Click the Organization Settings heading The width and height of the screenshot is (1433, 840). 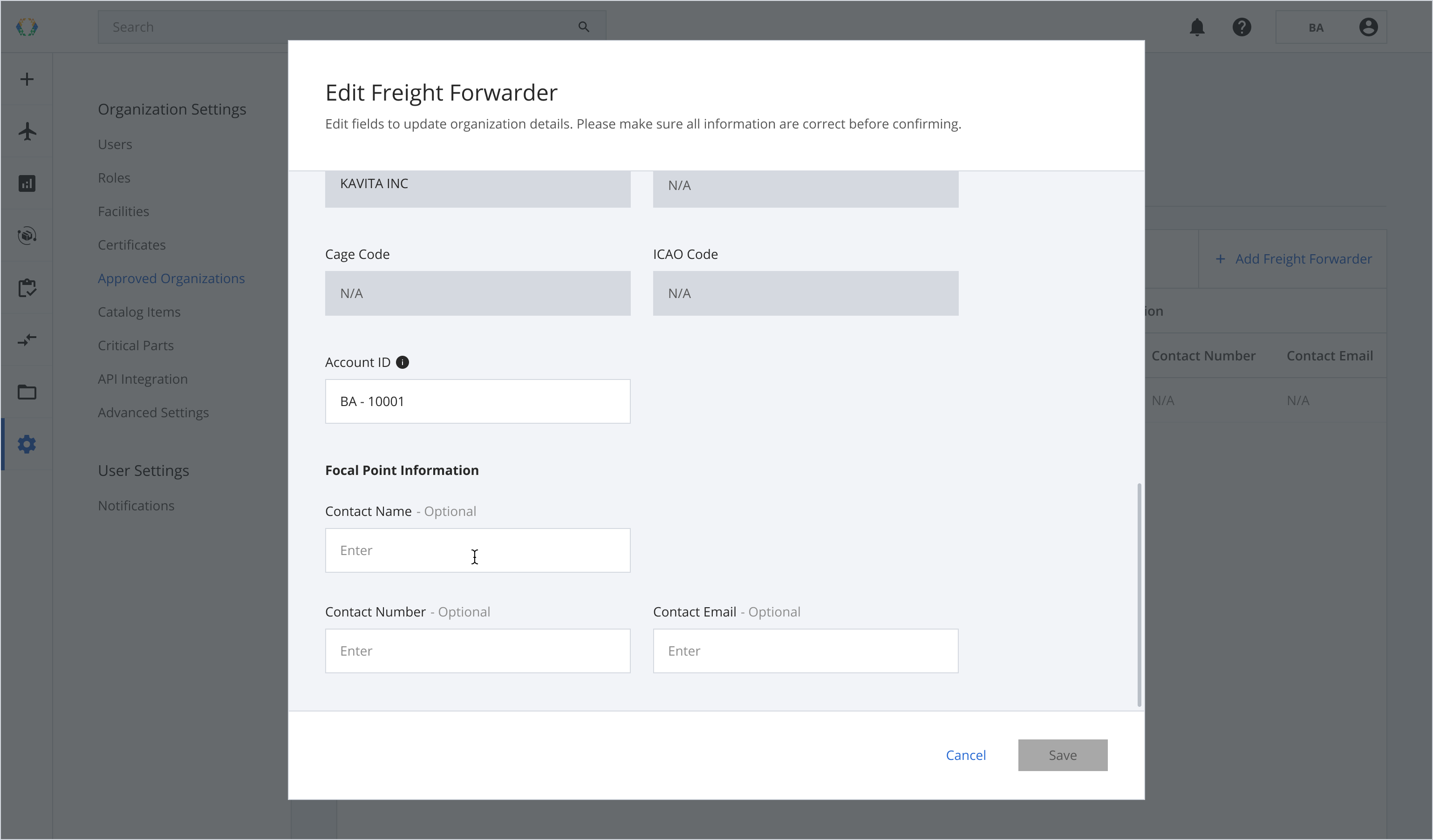tap(172, 109)
